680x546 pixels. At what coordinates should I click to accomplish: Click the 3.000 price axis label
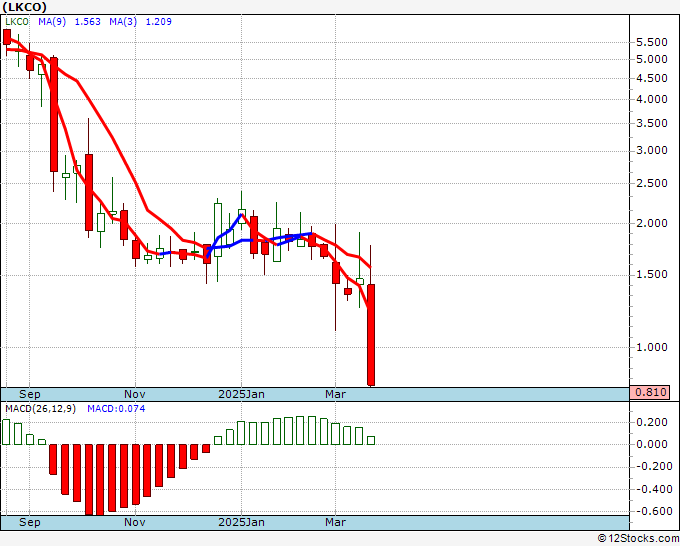tap(651, 150)
